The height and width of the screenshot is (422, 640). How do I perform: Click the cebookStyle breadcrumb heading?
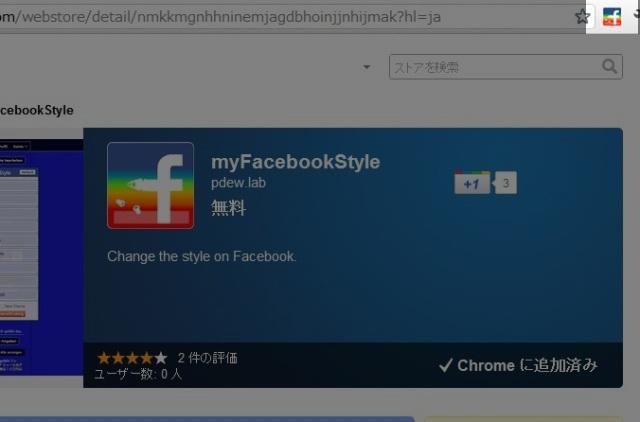(x=37, y=110)
